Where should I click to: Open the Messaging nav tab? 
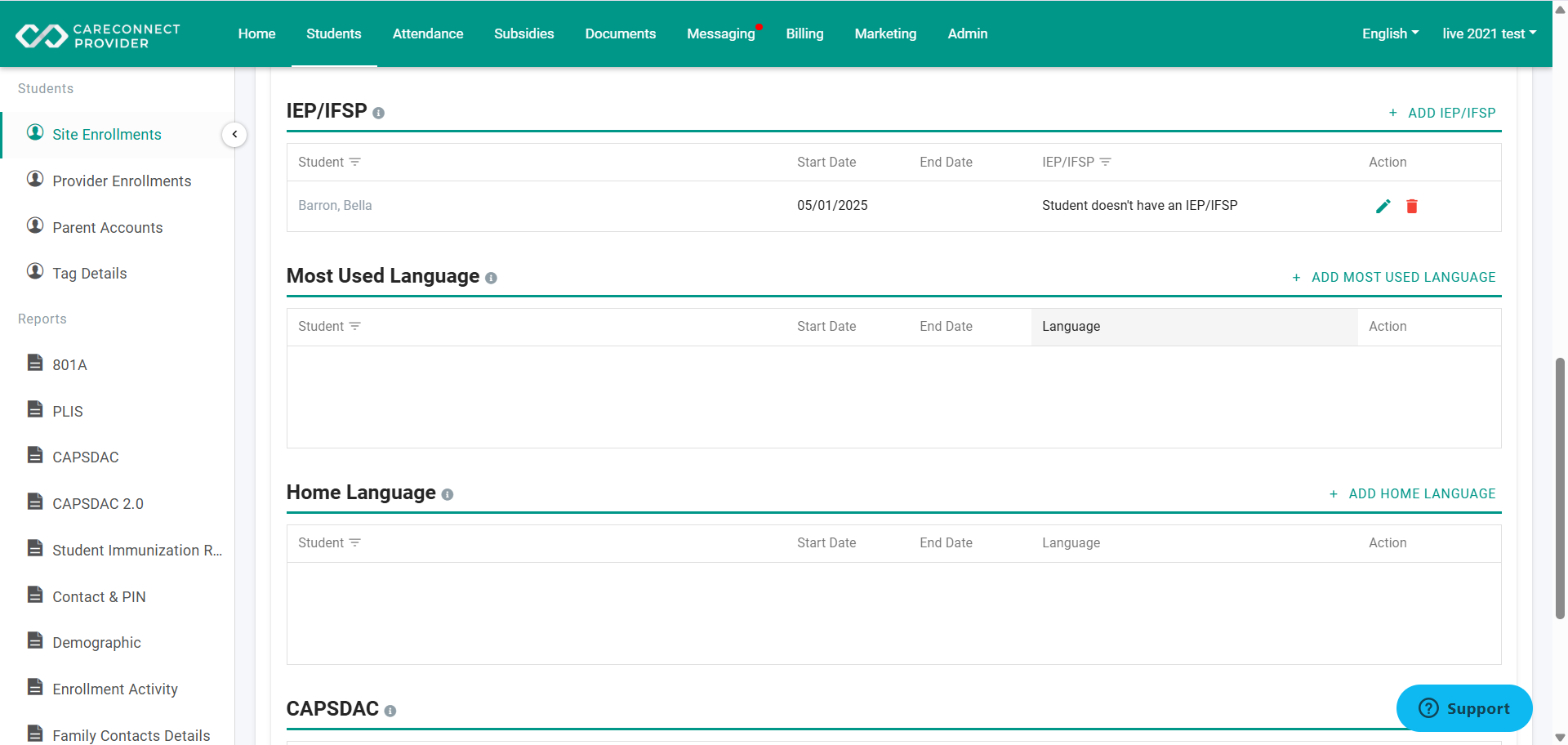[x=721, y=33]
